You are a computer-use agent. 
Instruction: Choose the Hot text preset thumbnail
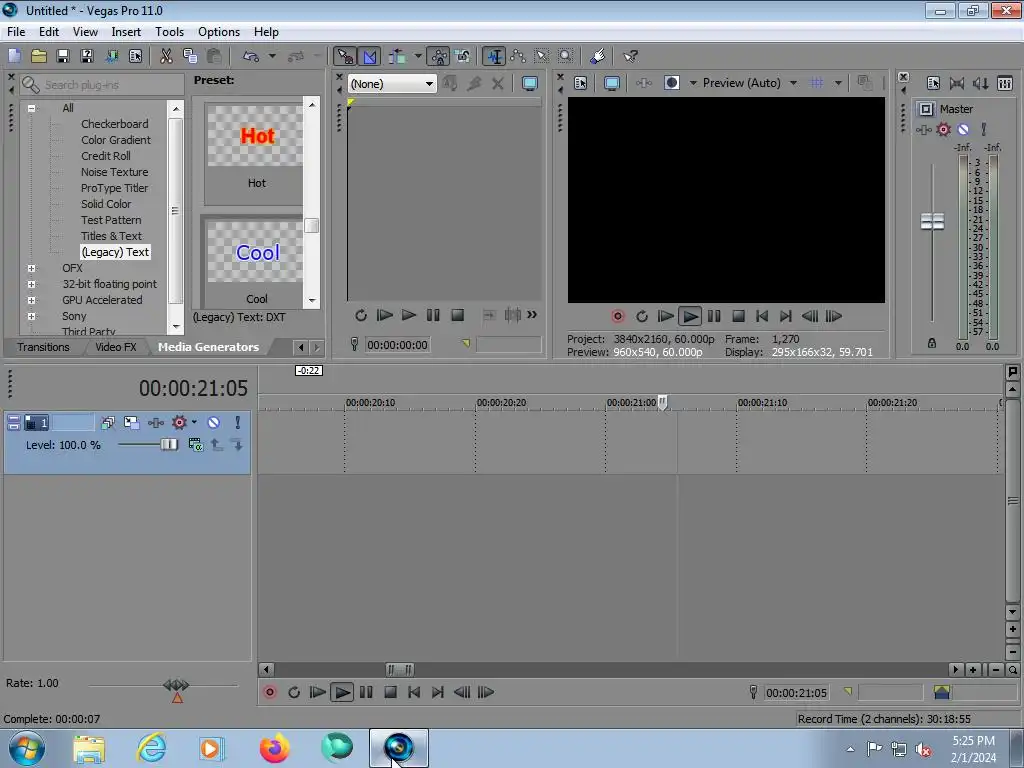pyautogui.click(x=255, y=136)
